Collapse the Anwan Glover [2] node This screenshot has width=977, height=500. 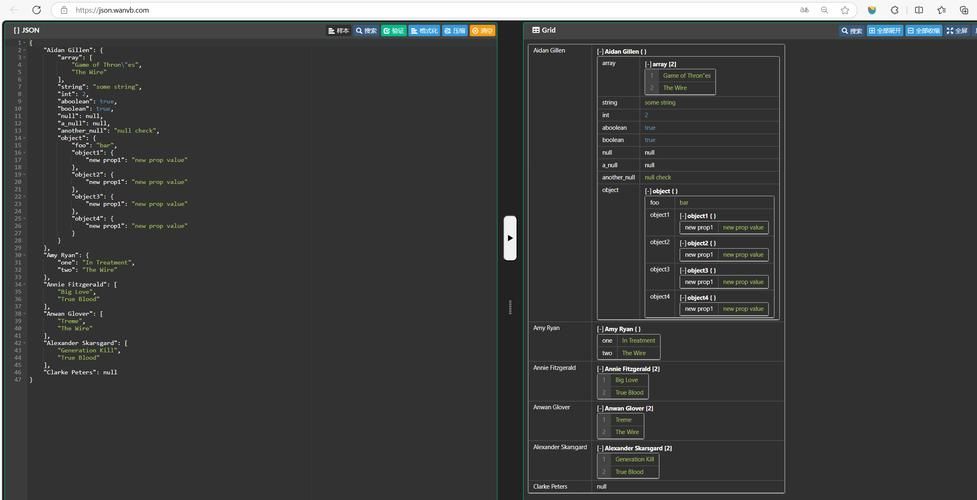[x=600, y=408]
